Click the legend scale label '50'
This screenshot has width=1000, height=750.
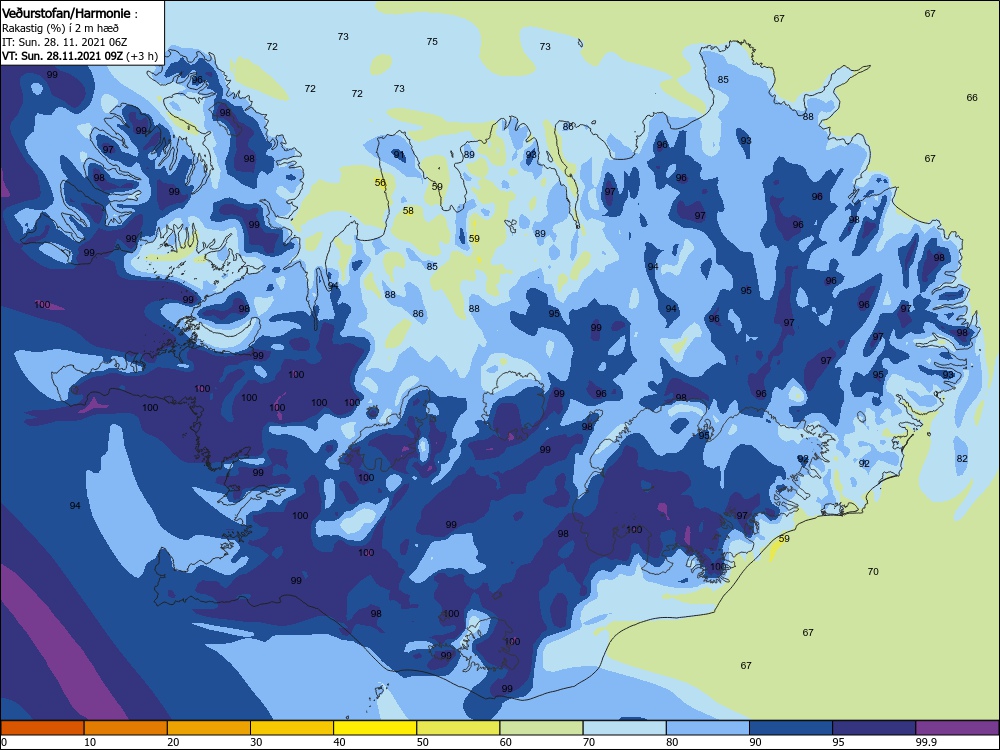click(422, 742)
